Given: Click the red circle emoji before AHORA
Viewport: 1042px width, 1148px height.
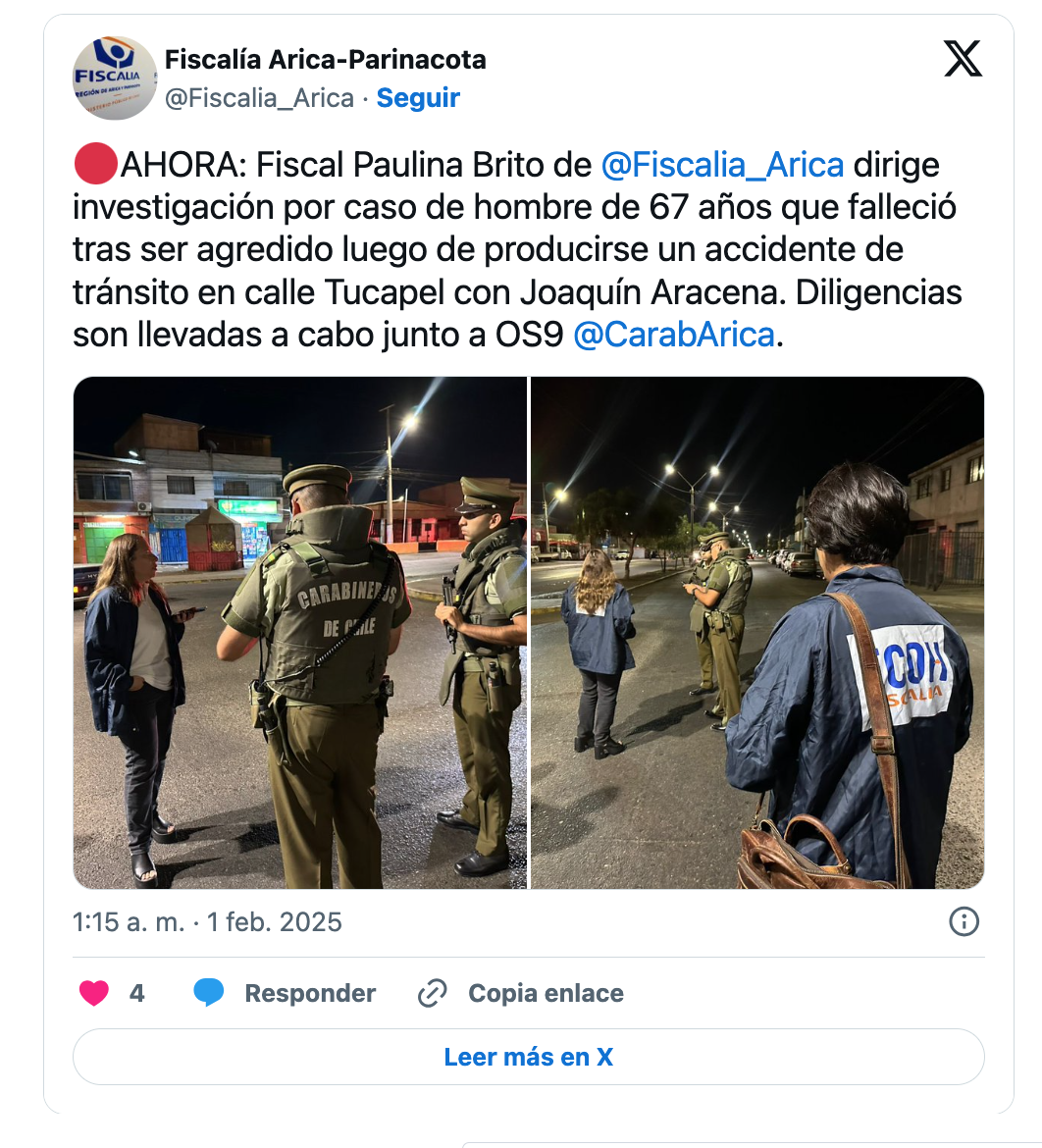Looking at the screenshot, I should click(96, 164).
